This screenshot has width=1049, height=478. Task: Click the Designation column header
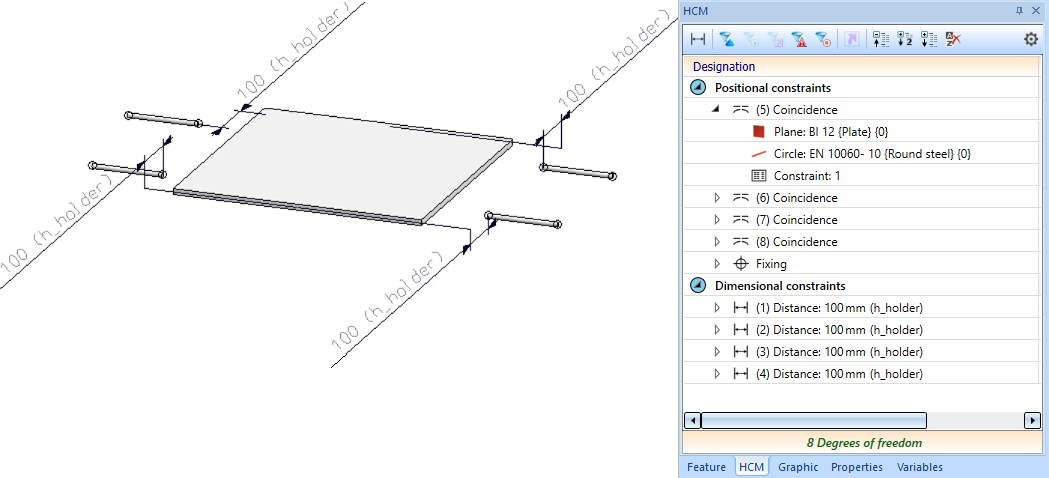coord(861,66)
